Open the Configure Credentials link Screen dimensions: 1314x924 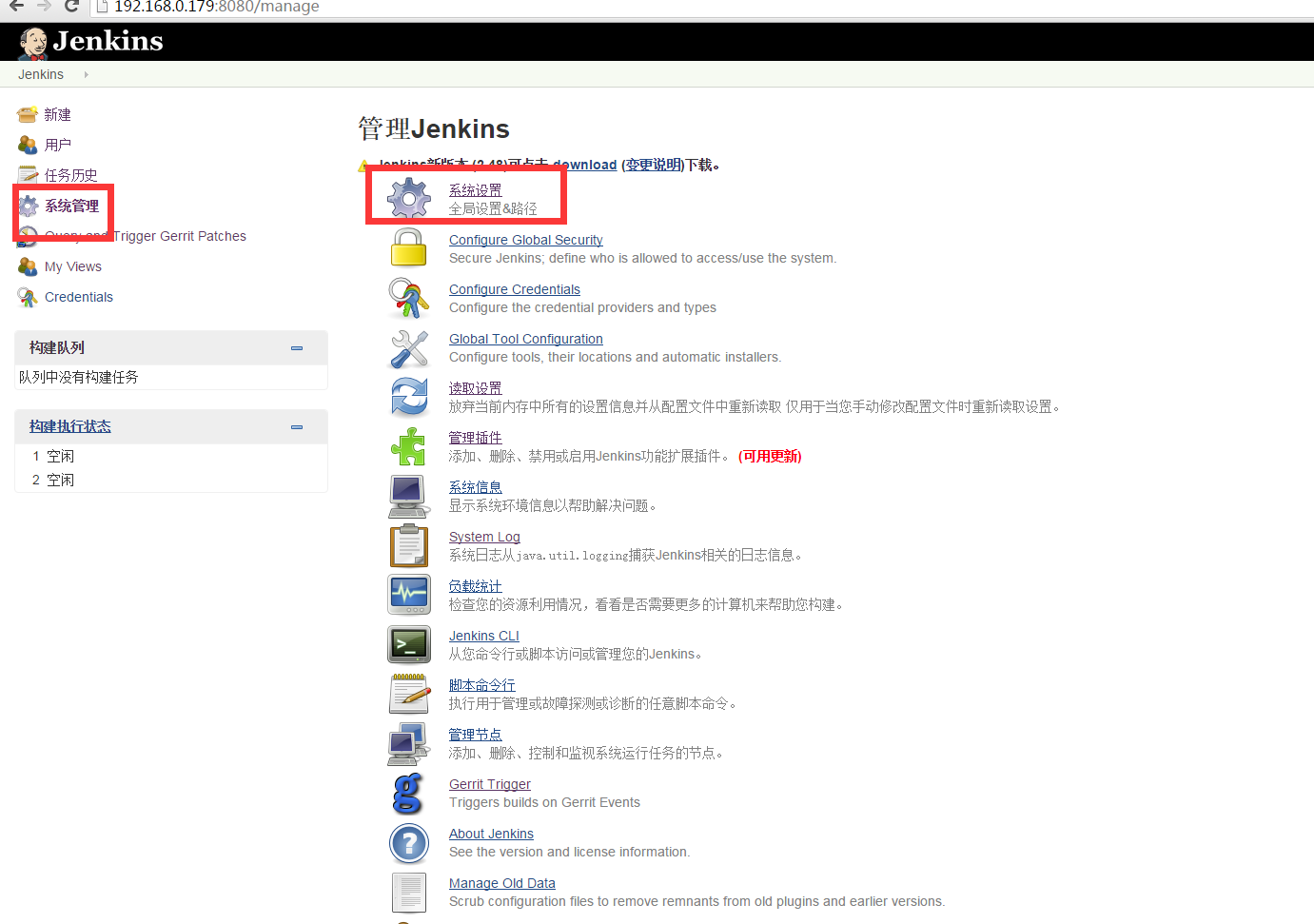(515, 290)
